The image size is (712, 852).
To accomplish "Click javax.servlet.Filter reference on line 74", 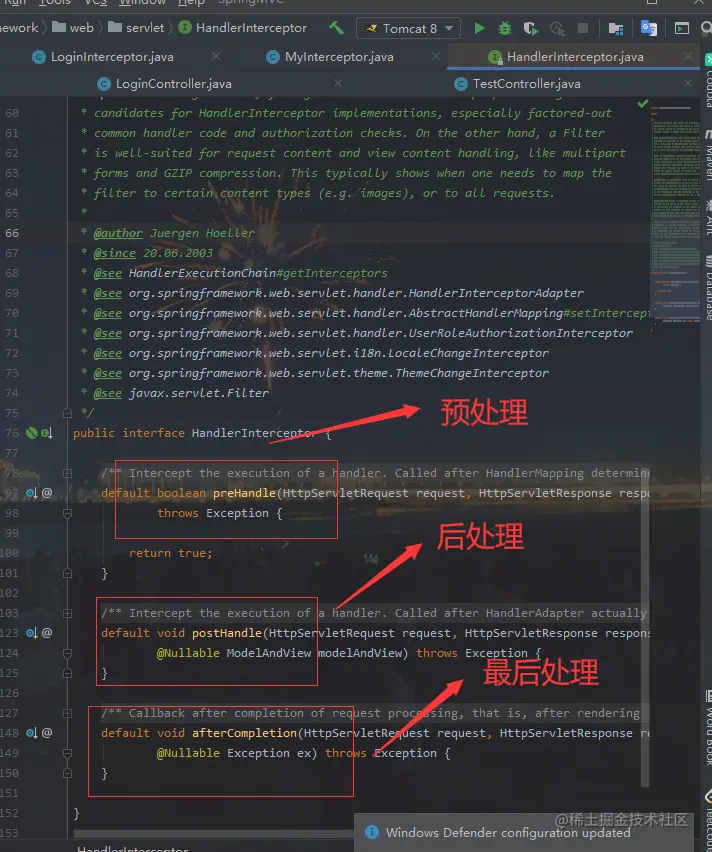I will pyautogui.click(x=199, y=393).
